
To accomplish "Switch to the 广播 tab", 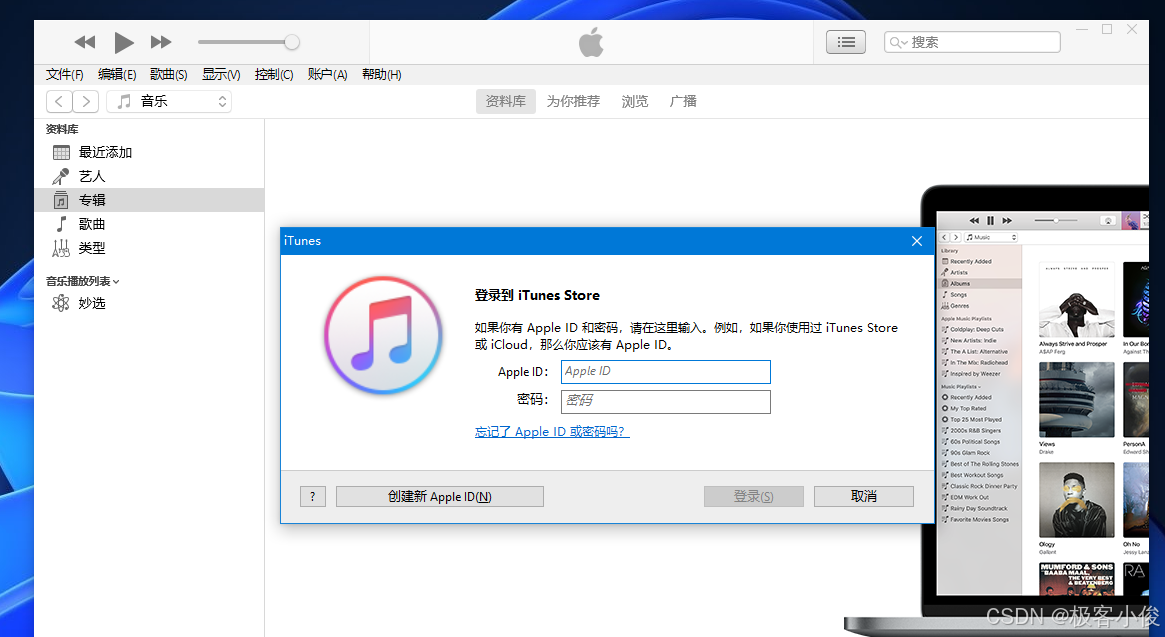I will click(x=683, y=101).
